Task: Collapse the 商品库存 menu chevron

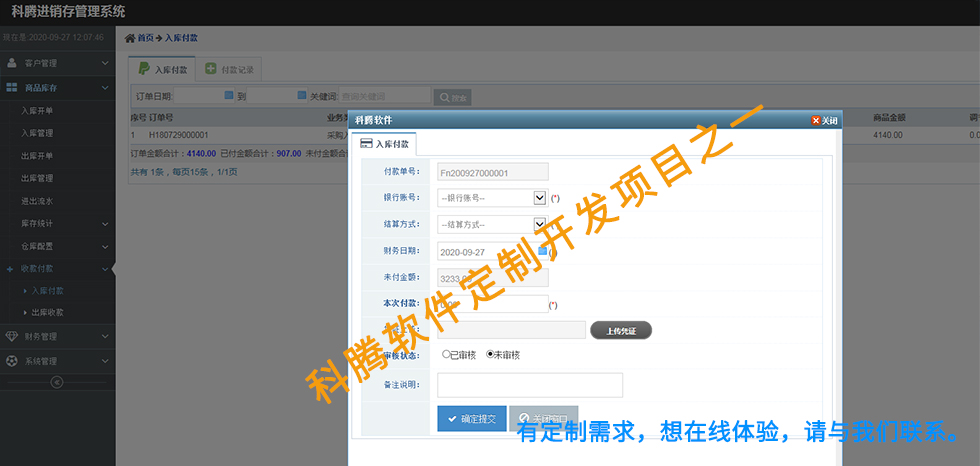Action: point(105,88)
